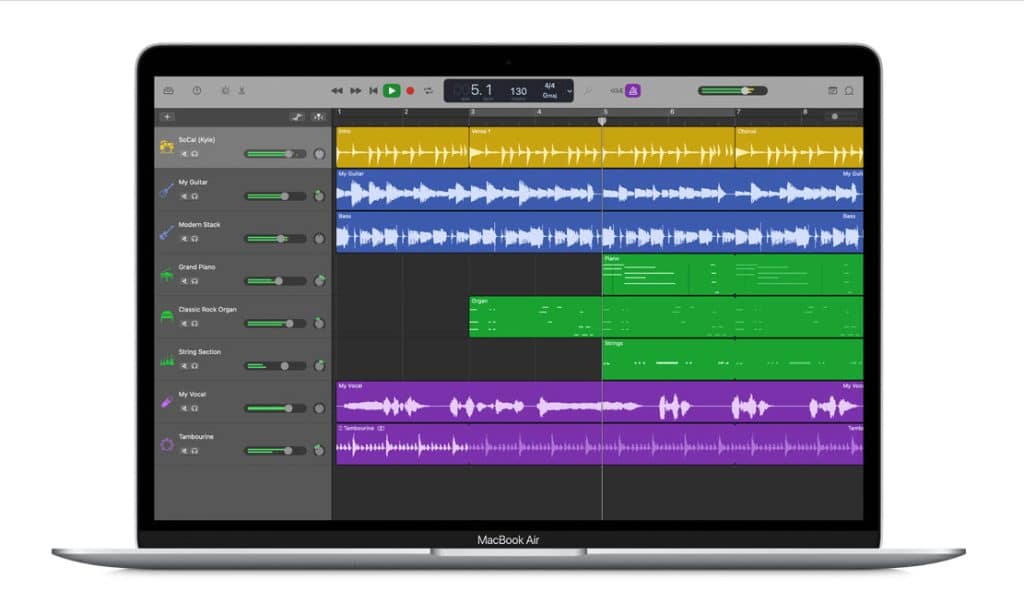The width and height of the screenshot is (1024, 615).
Task: Click the Classic Rock Organ track icon
Action: [x=167, y=317]
